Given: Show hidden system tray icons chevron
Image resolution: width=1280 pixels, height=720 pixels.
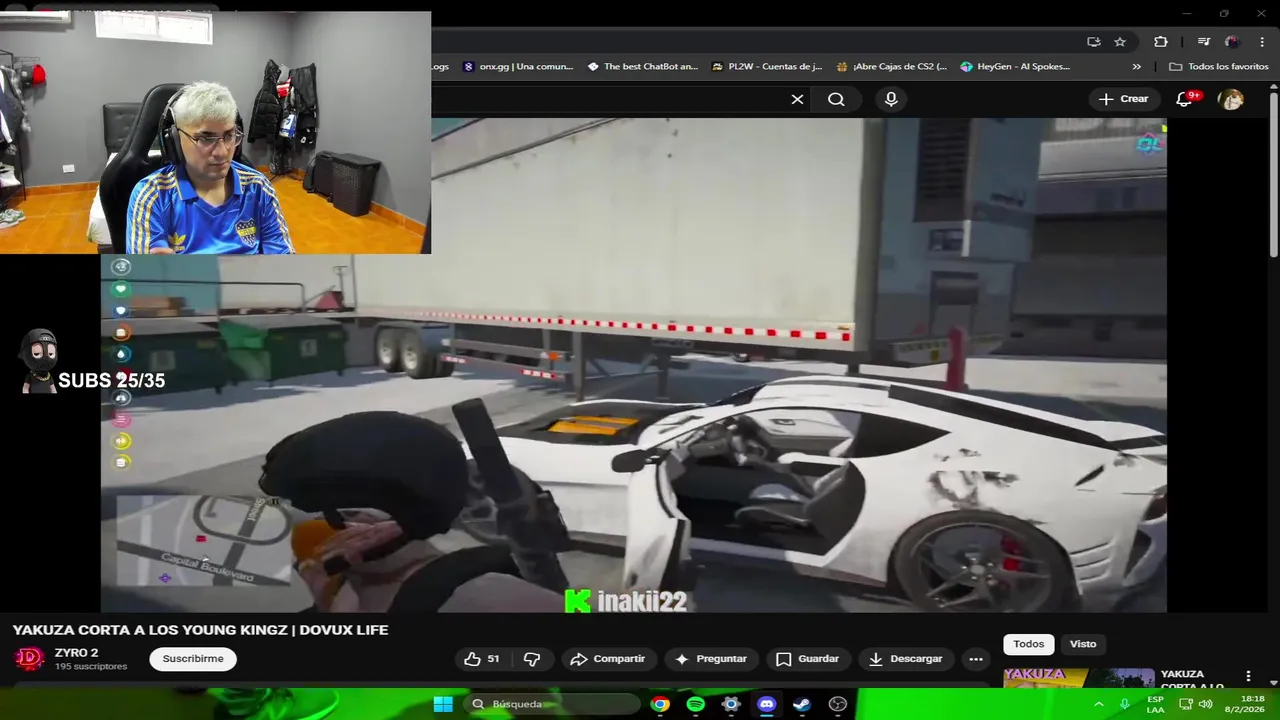Looking at the screenshot, I should tap(1098, 704).
